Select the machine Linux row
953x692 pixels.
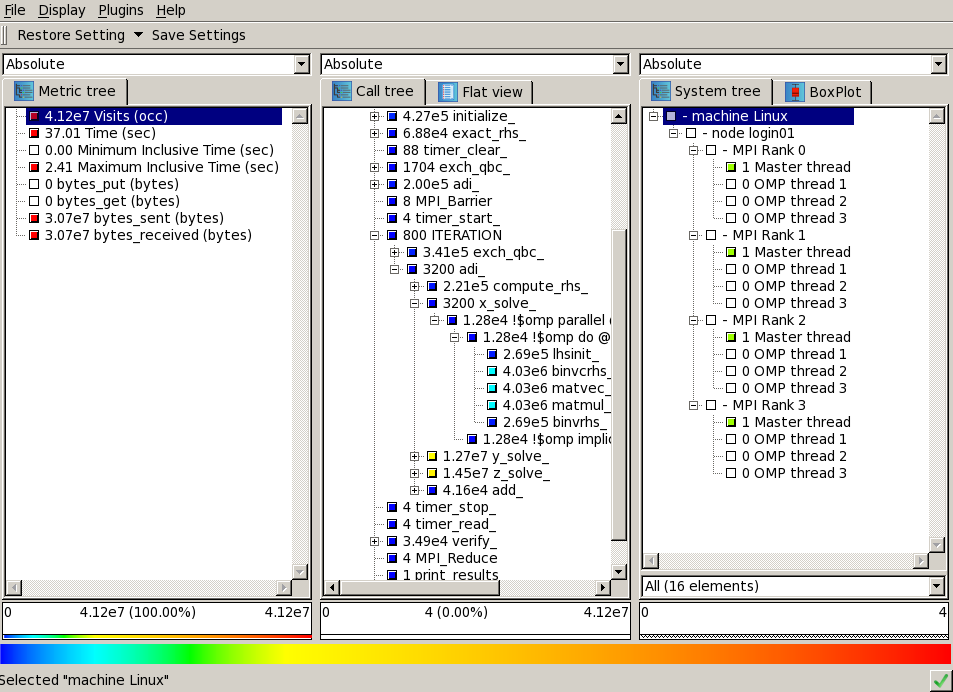point(759,116)
